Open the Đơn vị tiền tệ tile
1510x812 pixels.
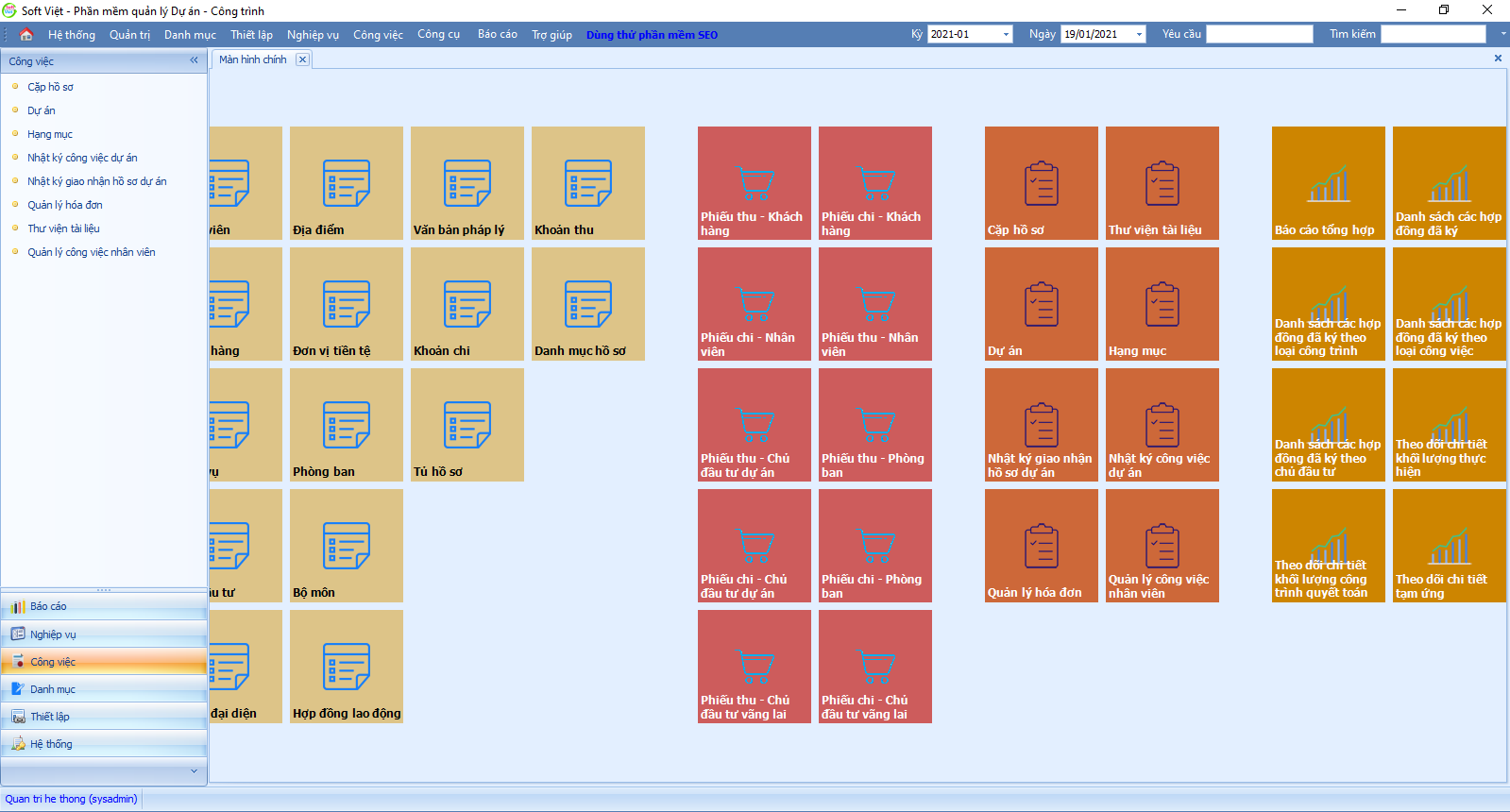point(347,304)
